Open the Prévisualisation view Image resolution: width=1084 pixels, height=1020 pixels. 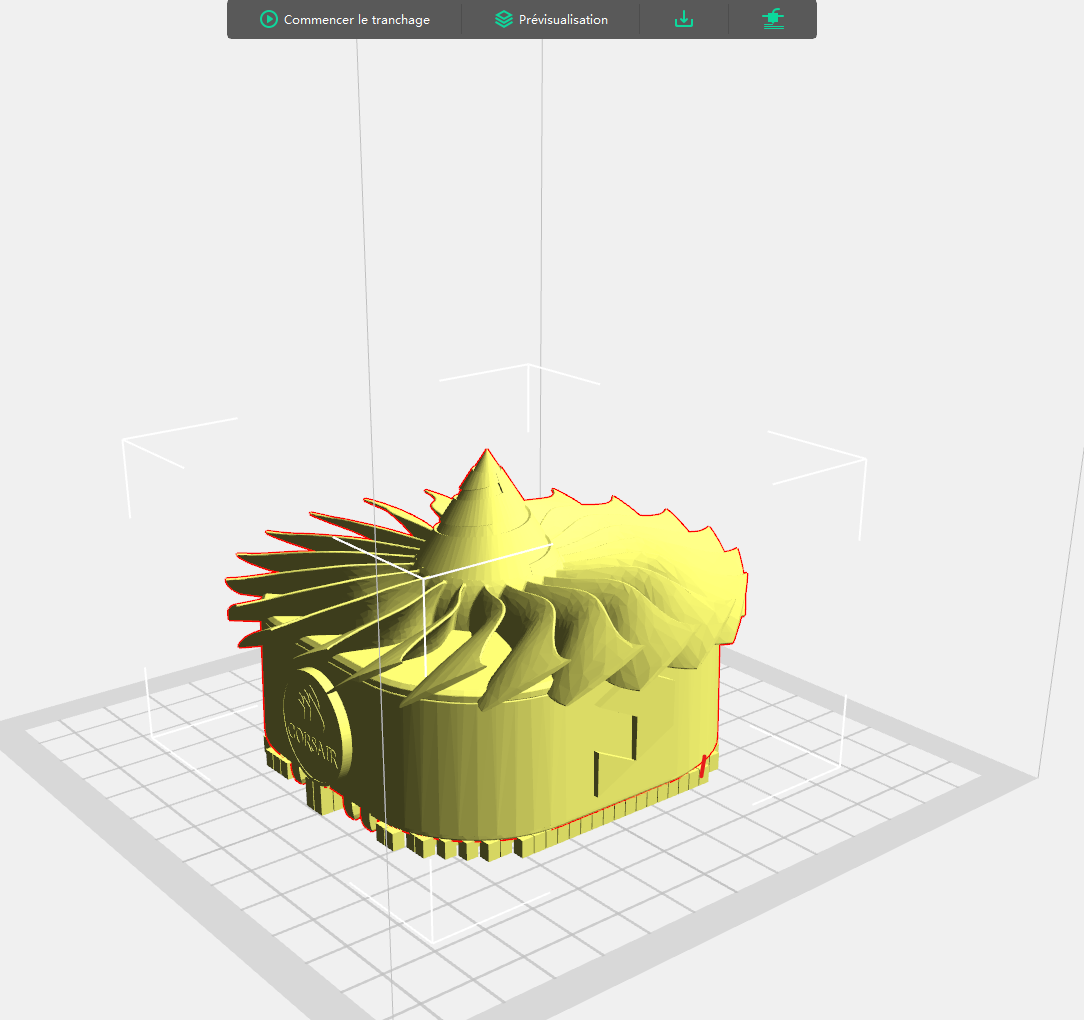[563, 20]
